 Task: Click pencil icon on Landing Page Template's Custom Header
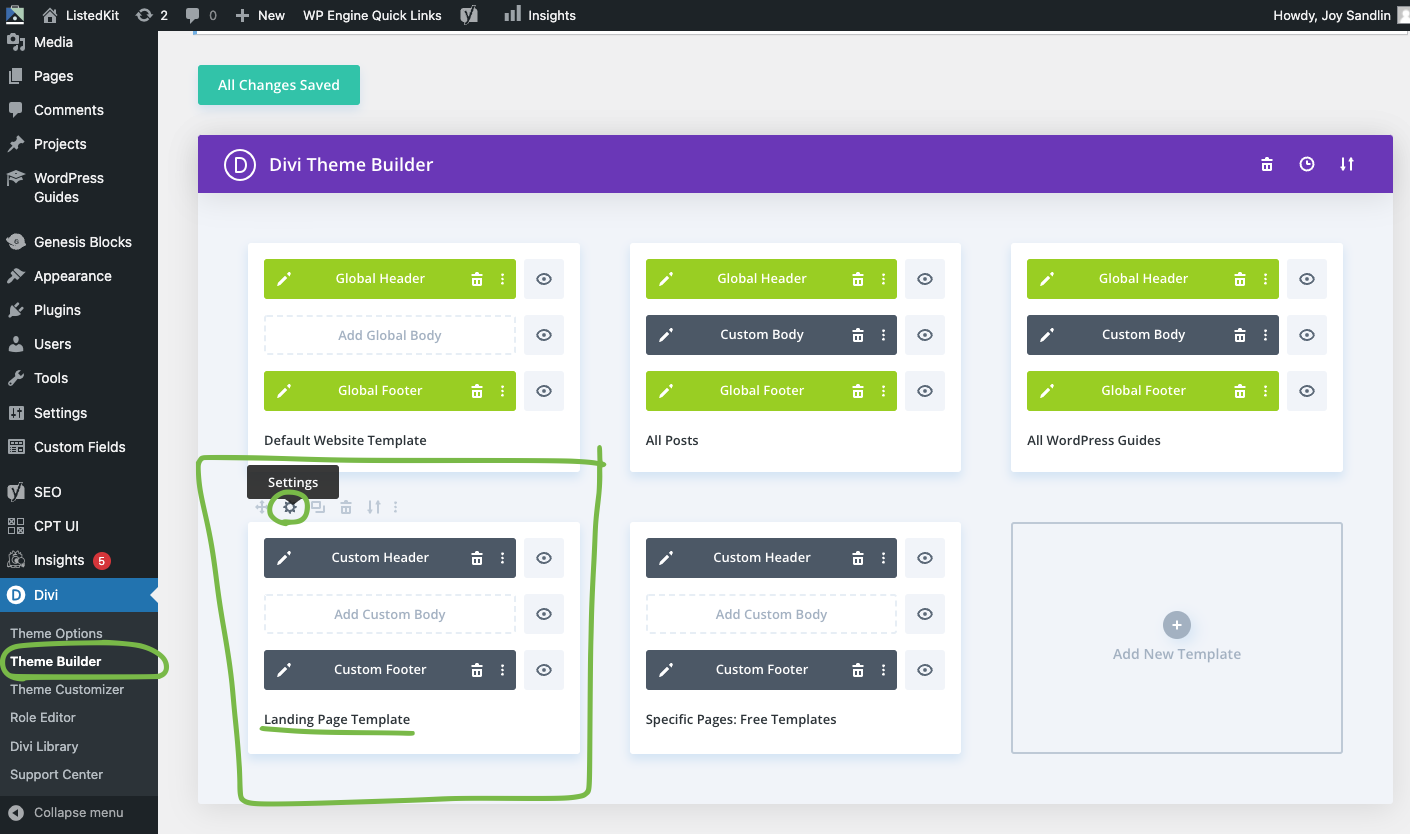click(284, 558)
